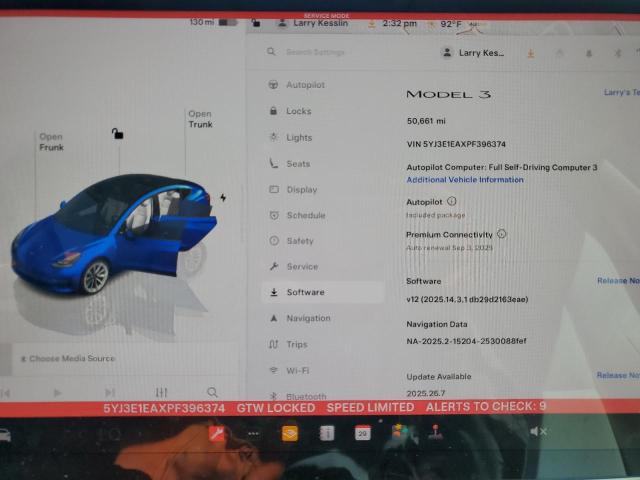The image size is (640, 480).
Task: Tap the info icon next to Autopilot
Action: pyautogui.click(x=451, y=201)
